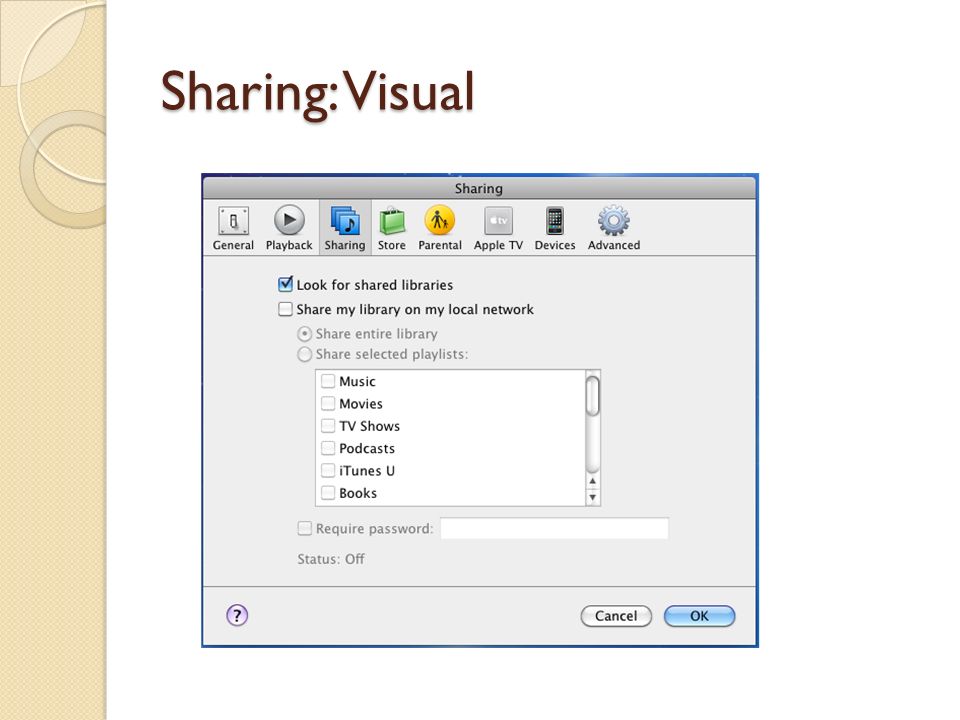Open the Store shopping bag icon
The image size is (960, 720).
click(392, 221)
